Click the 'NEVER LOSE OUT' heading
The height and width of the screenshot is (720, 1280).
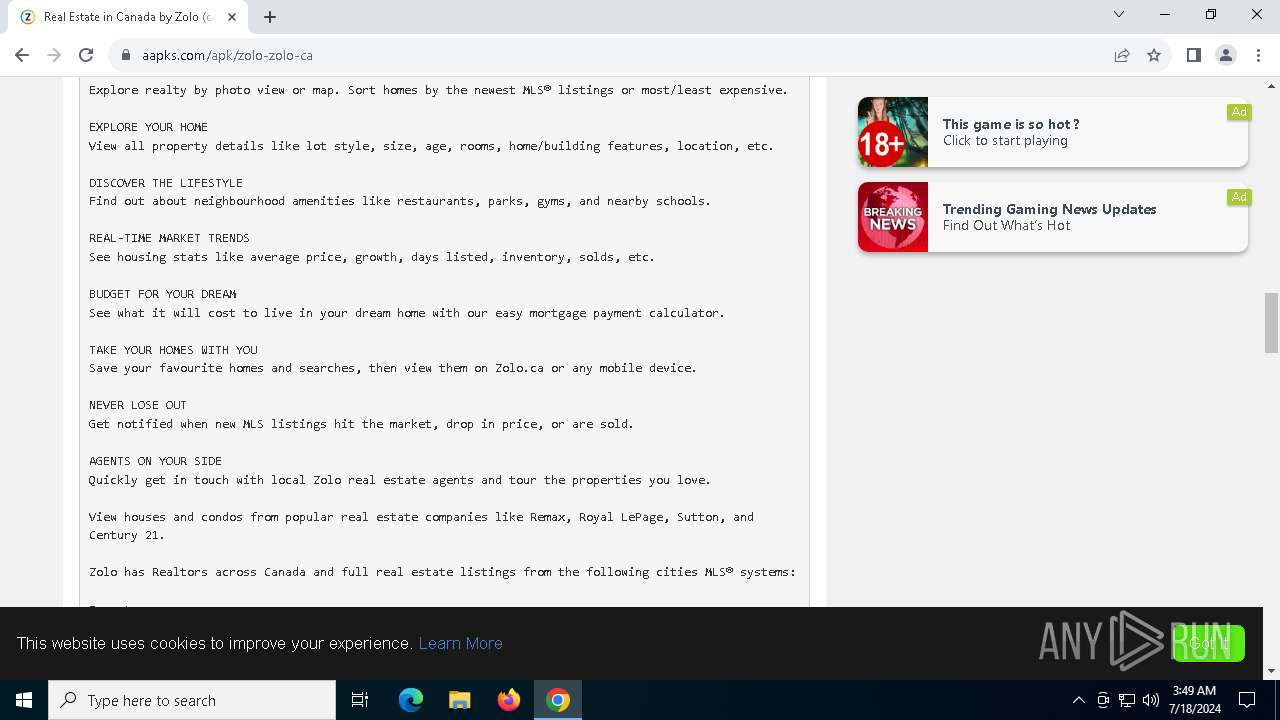pos(138,405)
